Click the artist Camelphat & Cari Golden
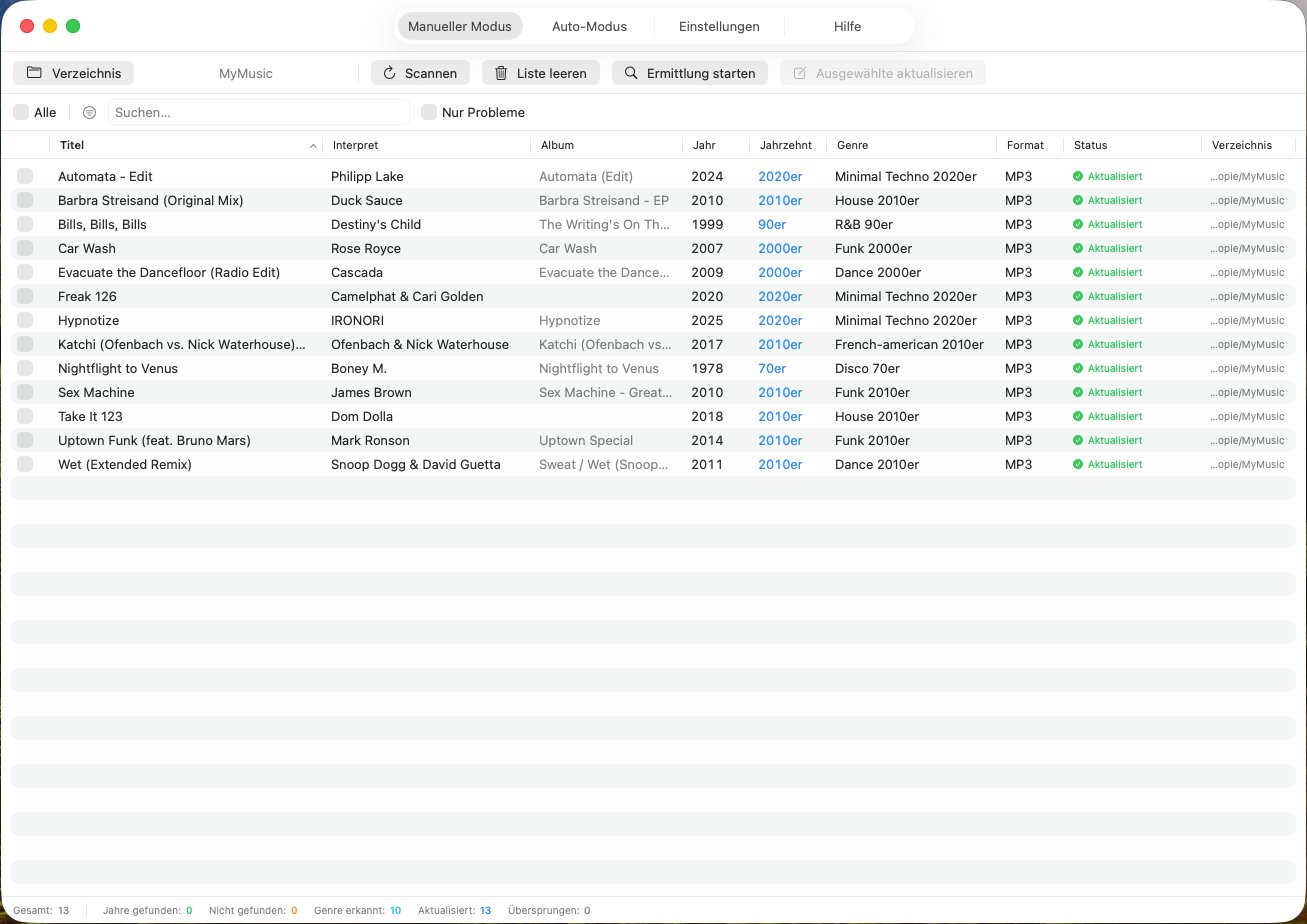Image resolution: width=1307 pixels, height=924 pixels. pos(407,297)
